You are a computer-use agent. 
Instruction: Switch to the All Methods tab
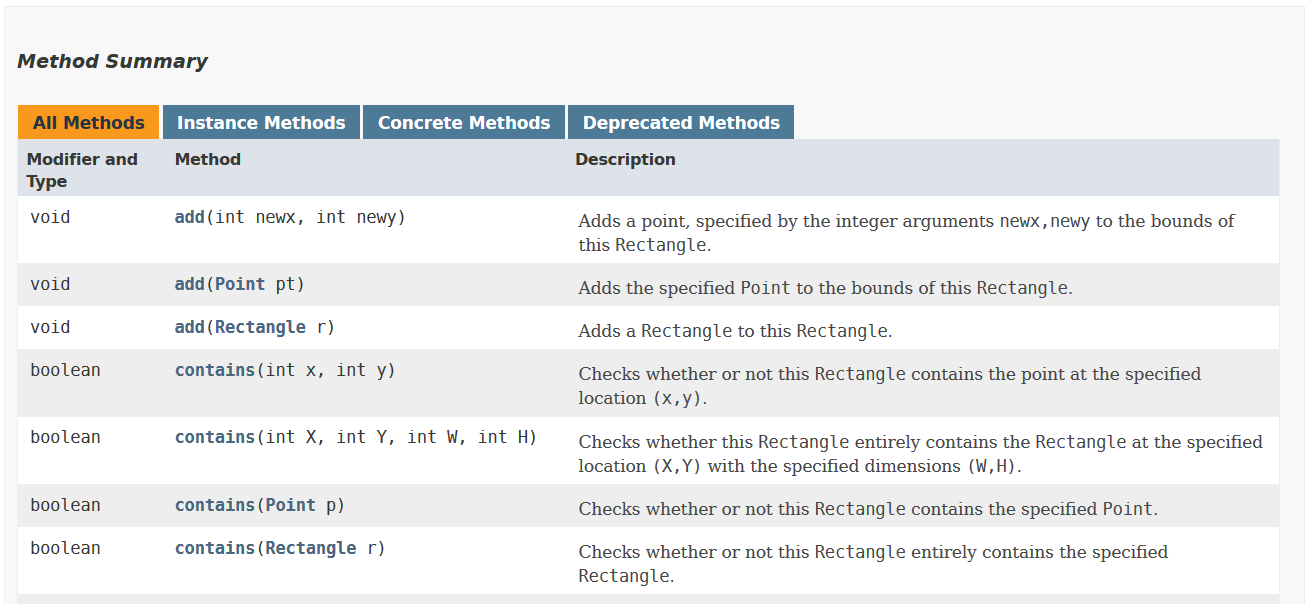[x=89, y=123]
